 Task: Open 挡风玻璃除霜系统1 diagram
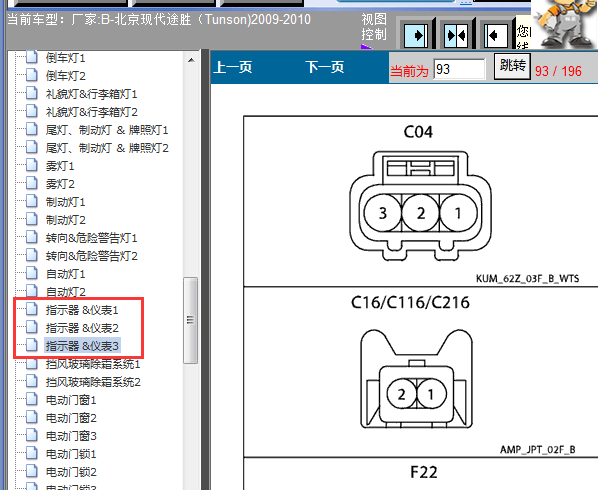coord(93,364)
